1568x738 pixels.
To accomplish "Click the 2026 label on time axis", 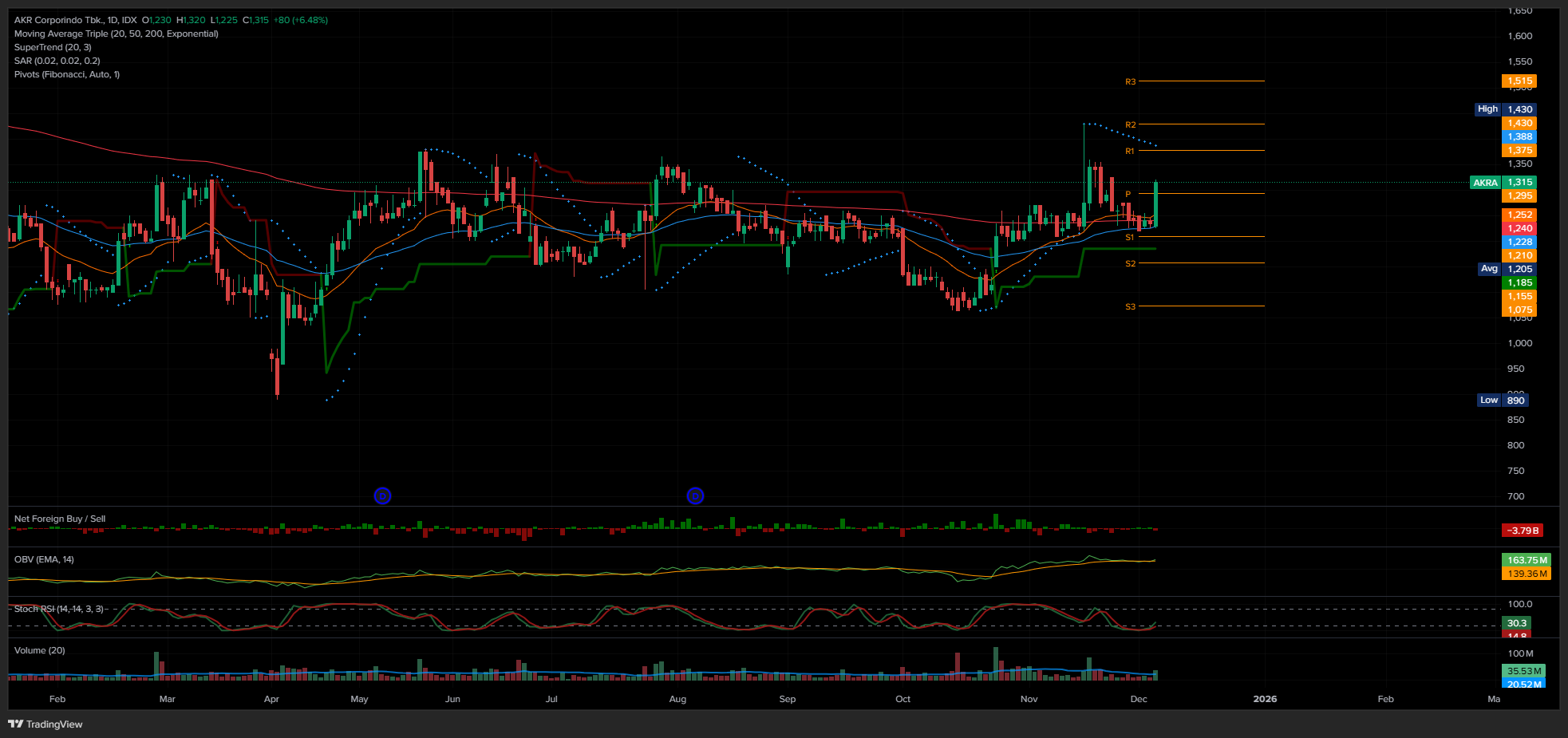I will (x=1265, y=699).
